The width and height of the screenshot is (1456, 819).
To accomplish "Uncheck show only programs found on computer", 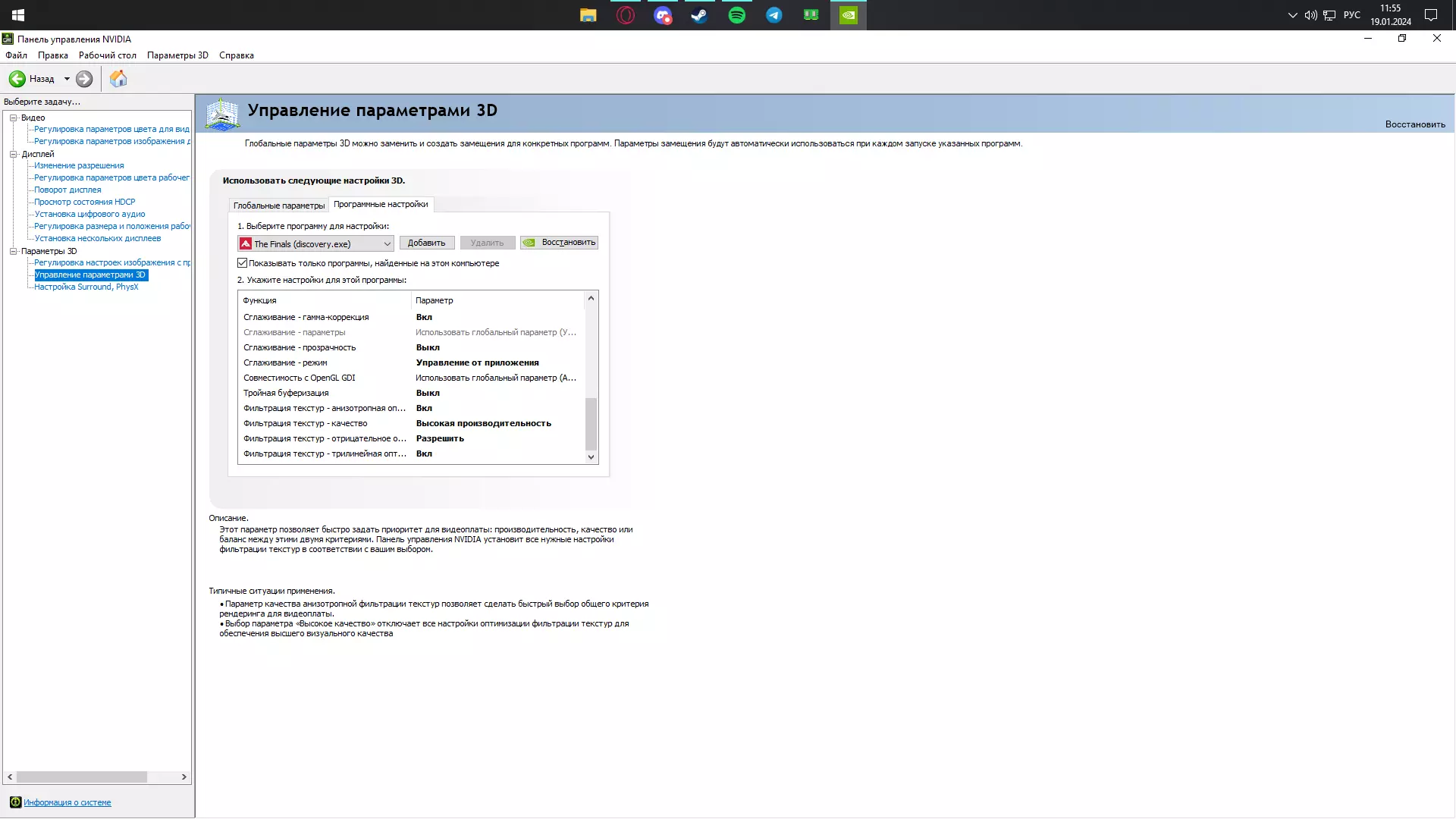I will 243,263.
